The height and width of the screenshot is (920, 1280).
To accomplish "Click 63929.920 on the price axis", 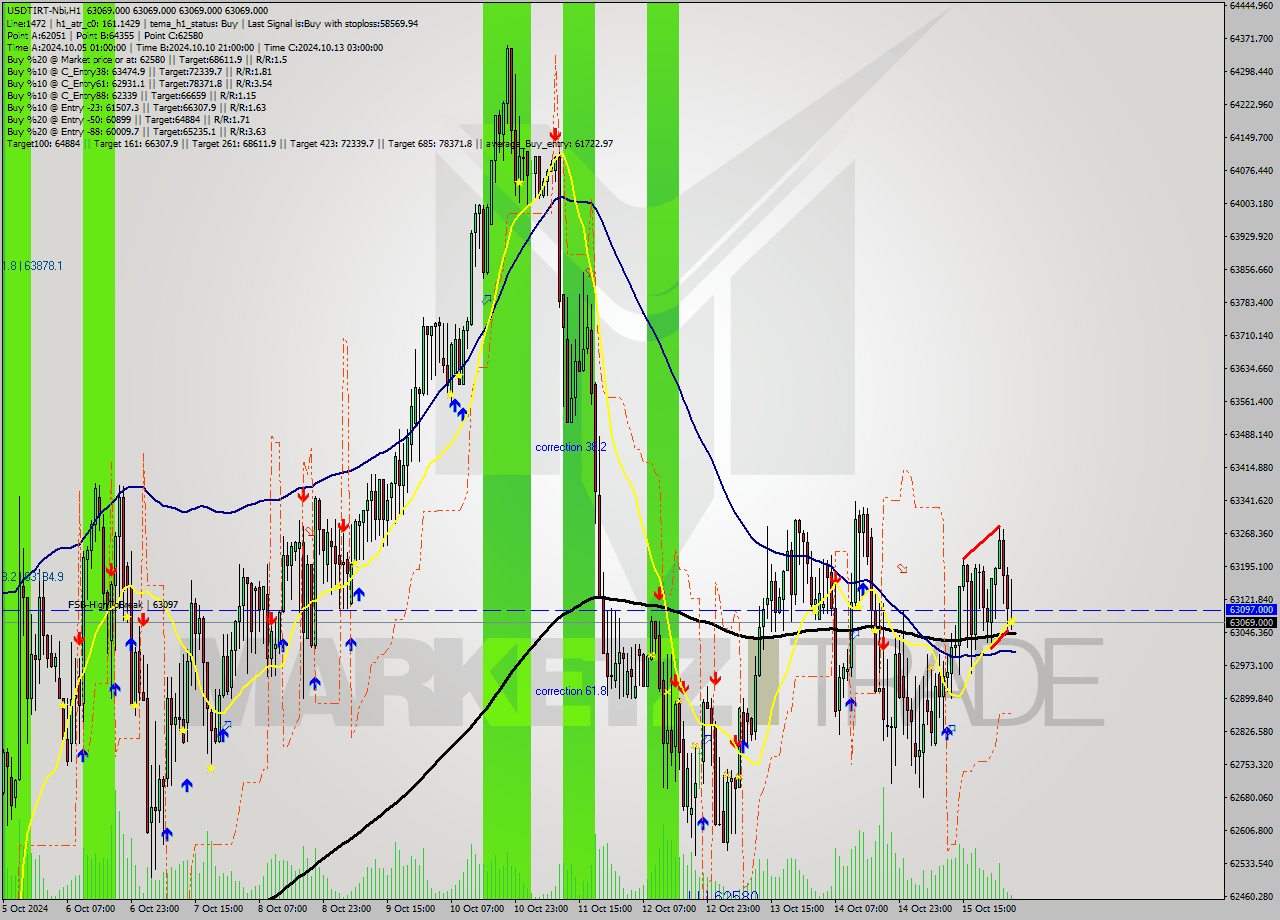I will 1252,236.
